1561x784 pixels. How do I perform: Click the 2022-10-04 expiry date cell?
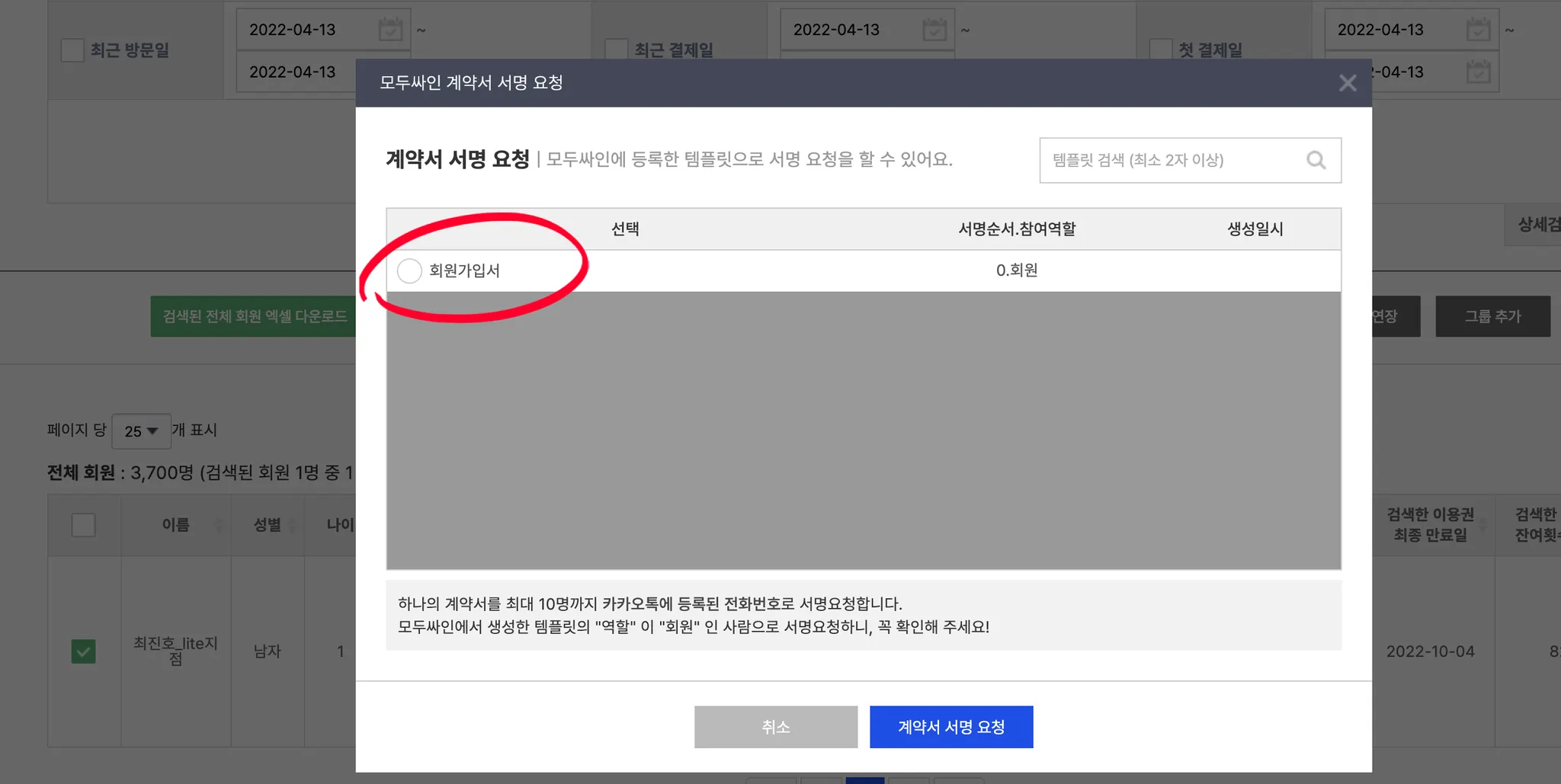(x=1430, y=651)
